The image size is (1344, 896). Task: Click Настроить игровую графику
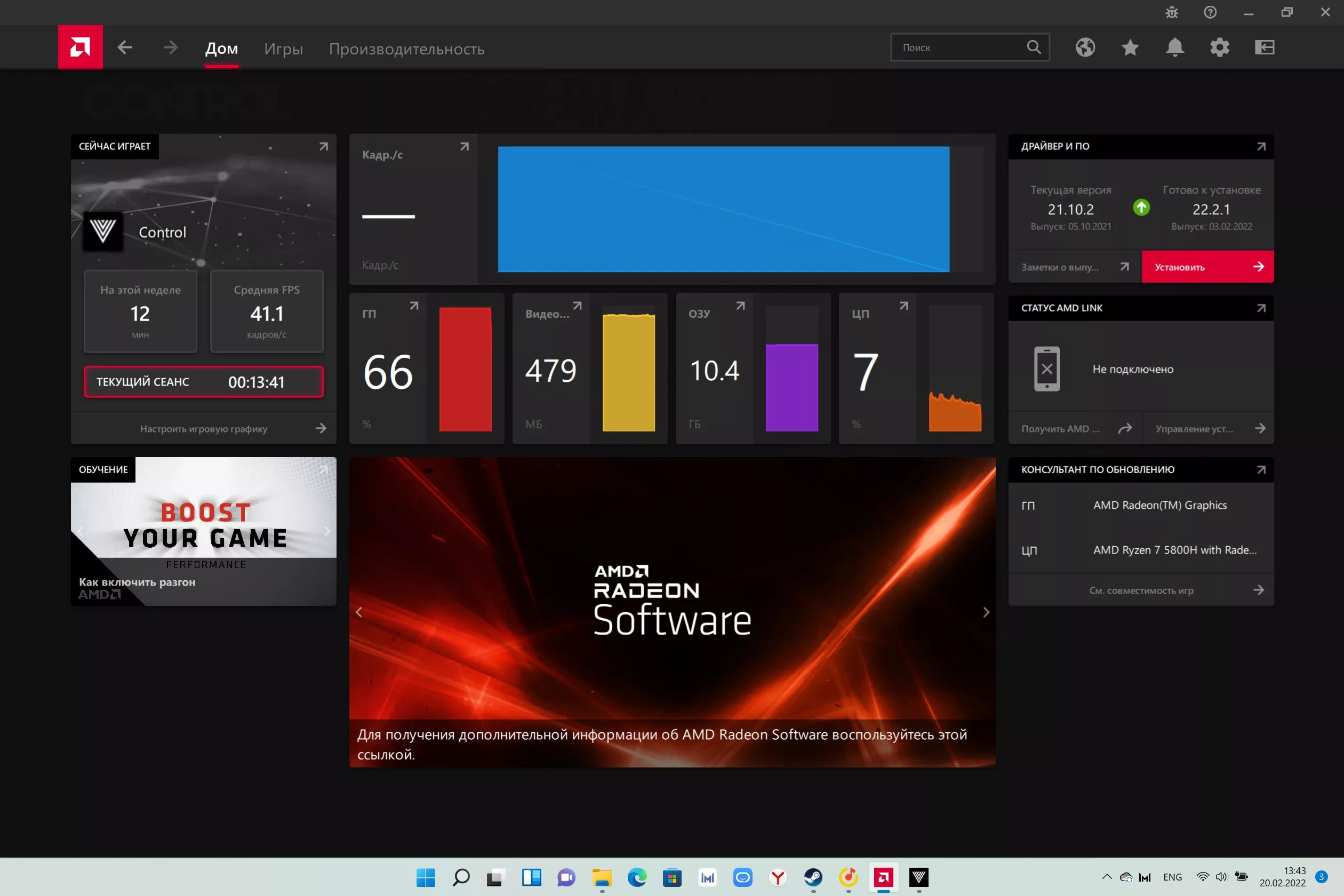tap(203, 429)
